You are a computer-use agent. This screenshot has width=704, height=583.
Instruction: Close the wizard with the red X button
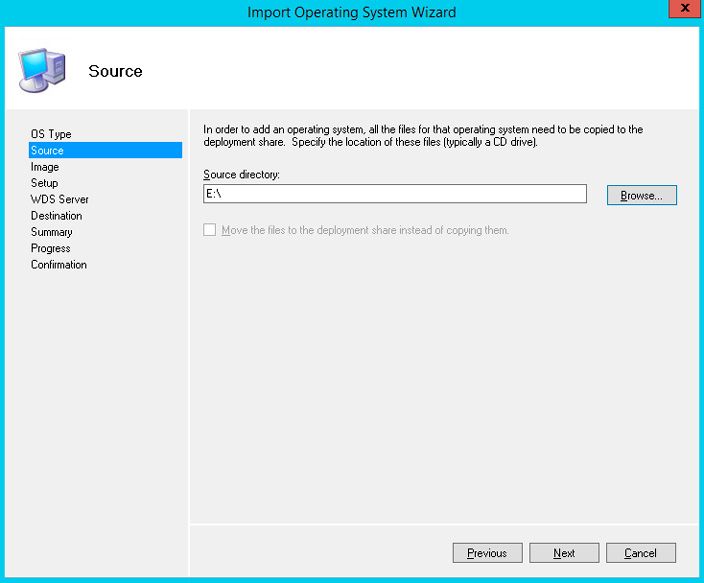[x=685, y=8]
